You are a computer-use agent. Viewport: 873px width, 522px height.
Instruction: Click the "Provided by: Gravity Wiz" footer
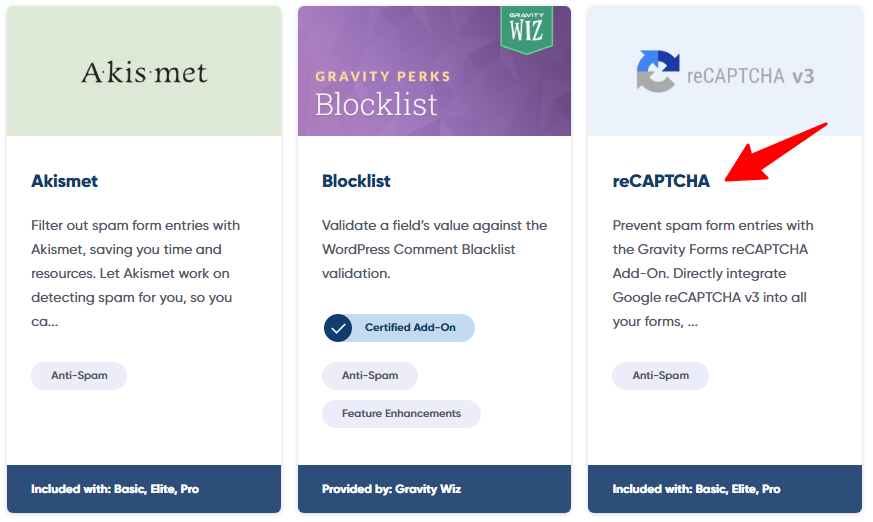[x=391, y=489]
